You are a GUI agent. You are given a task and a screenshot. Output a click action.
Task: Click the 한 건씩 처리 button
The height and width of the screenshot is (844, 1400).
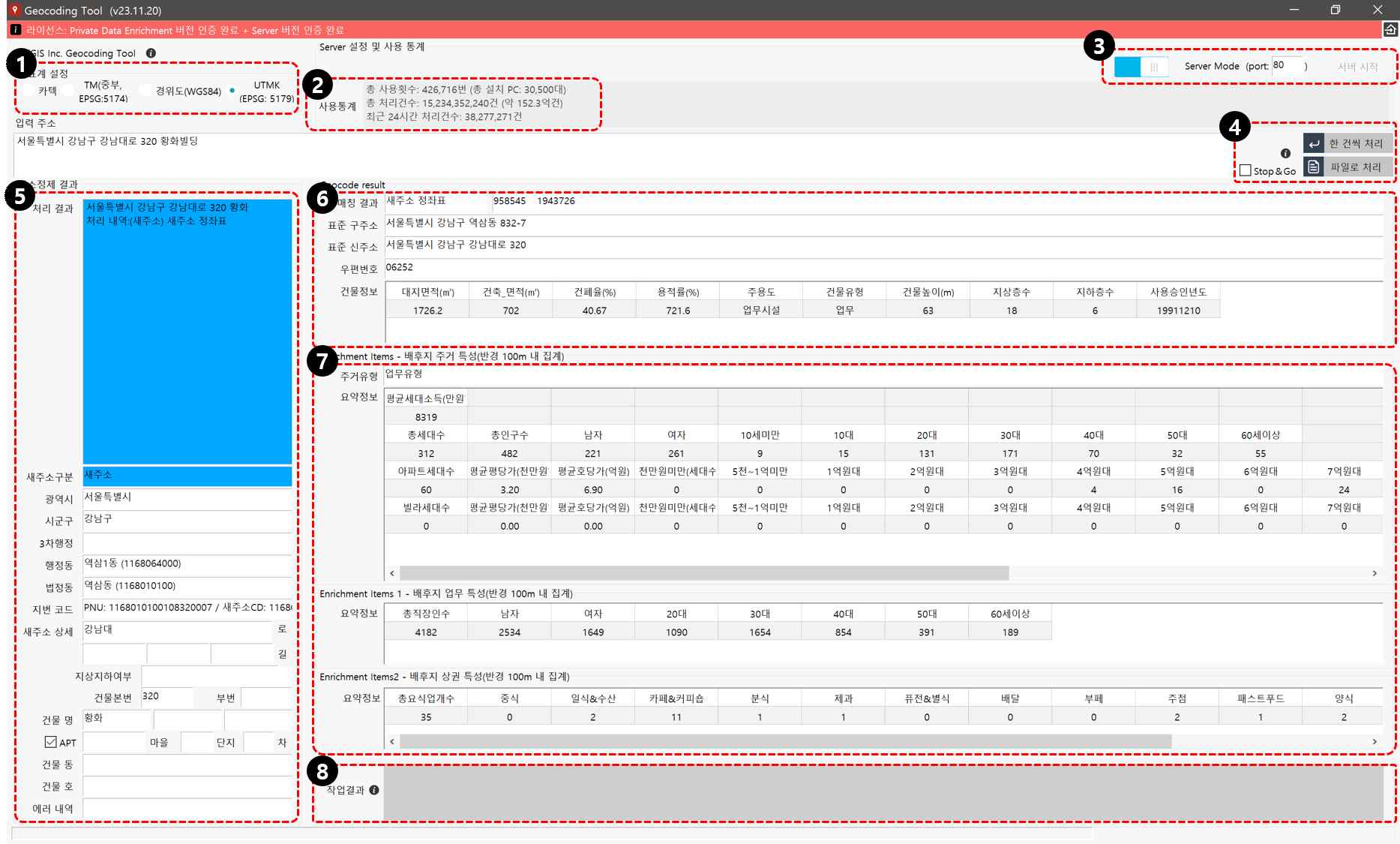coord(1348,143)
